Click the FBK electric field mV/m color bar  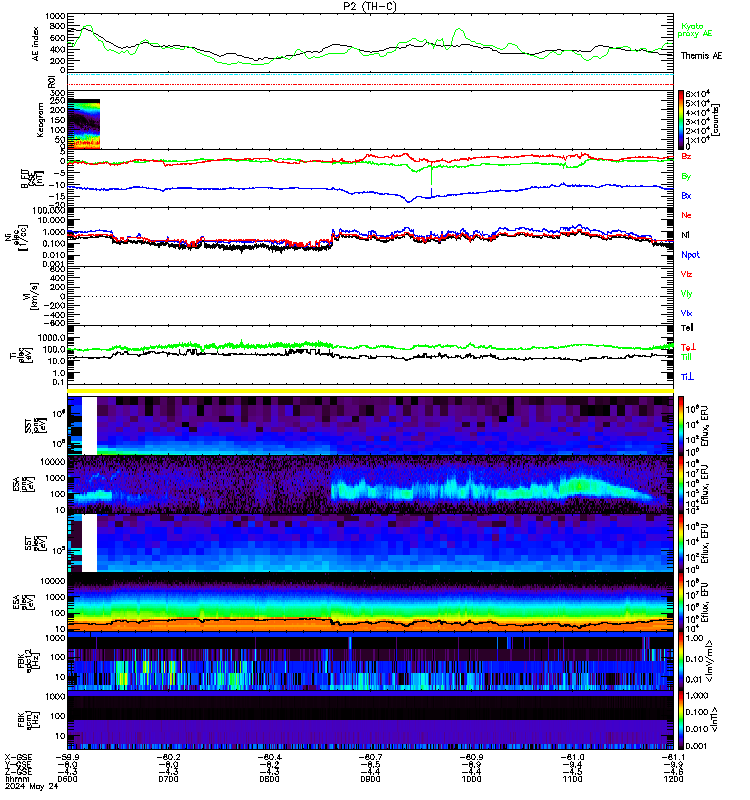[681, 661]
